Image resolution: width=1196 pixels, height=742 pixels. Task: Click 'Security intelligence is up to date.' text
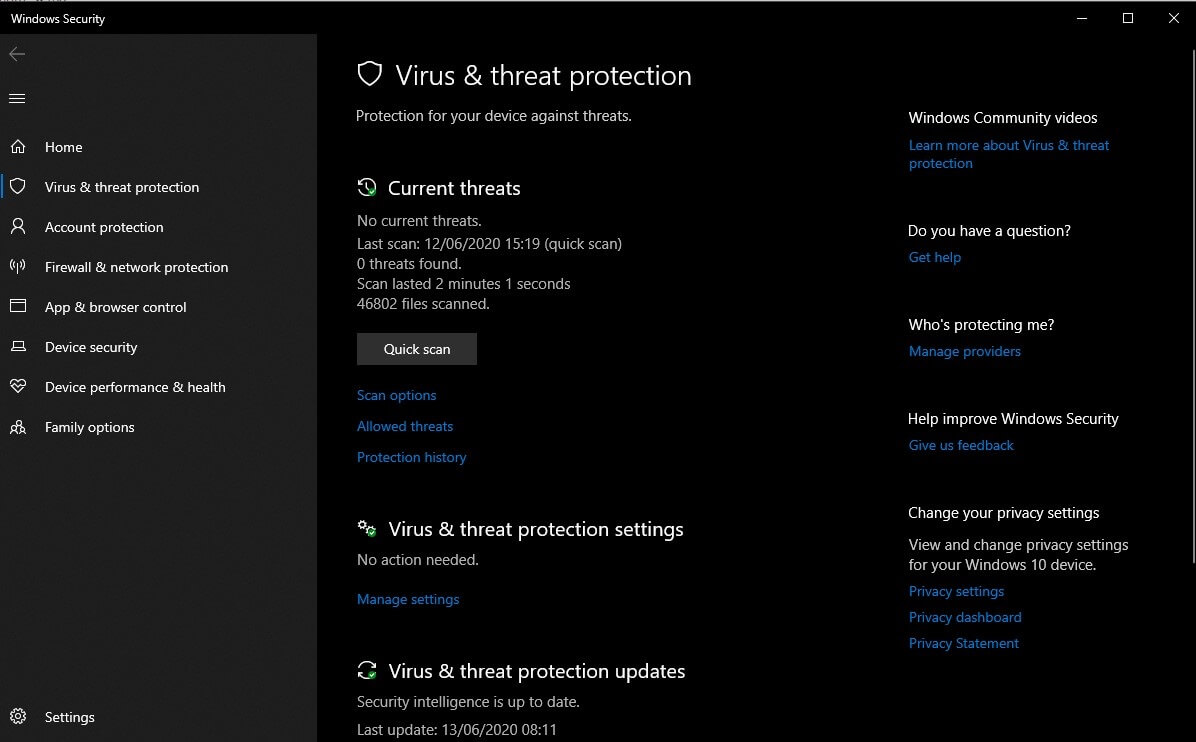point(468,702)
